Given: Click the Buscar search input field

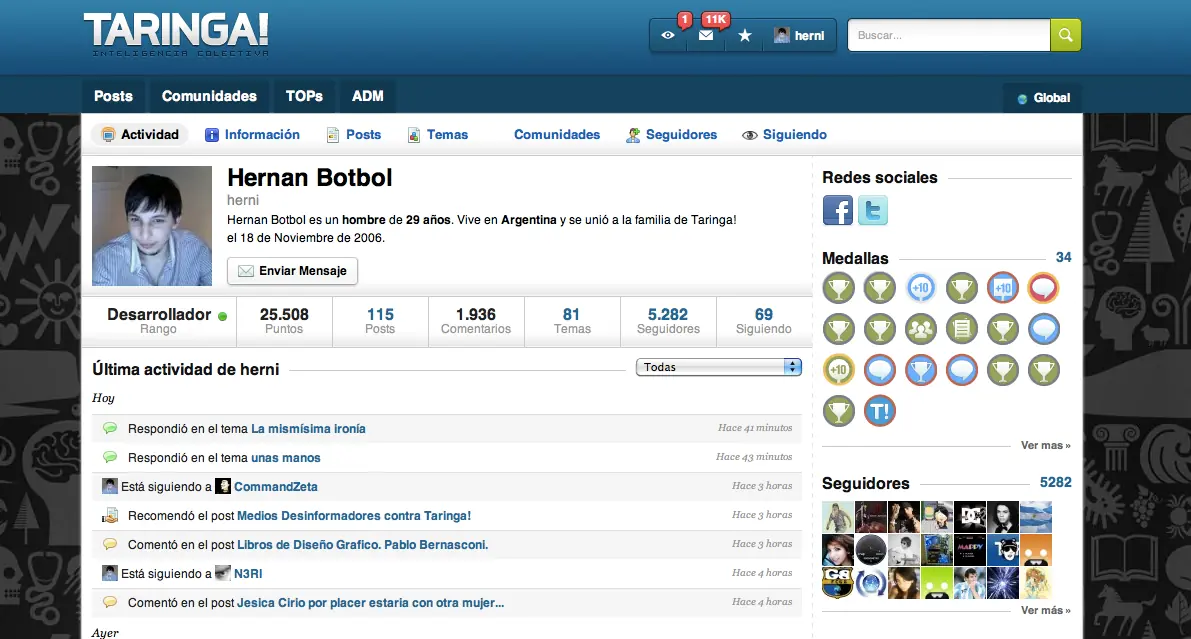Looking at the screenshot, I should (x=949, y=35).
